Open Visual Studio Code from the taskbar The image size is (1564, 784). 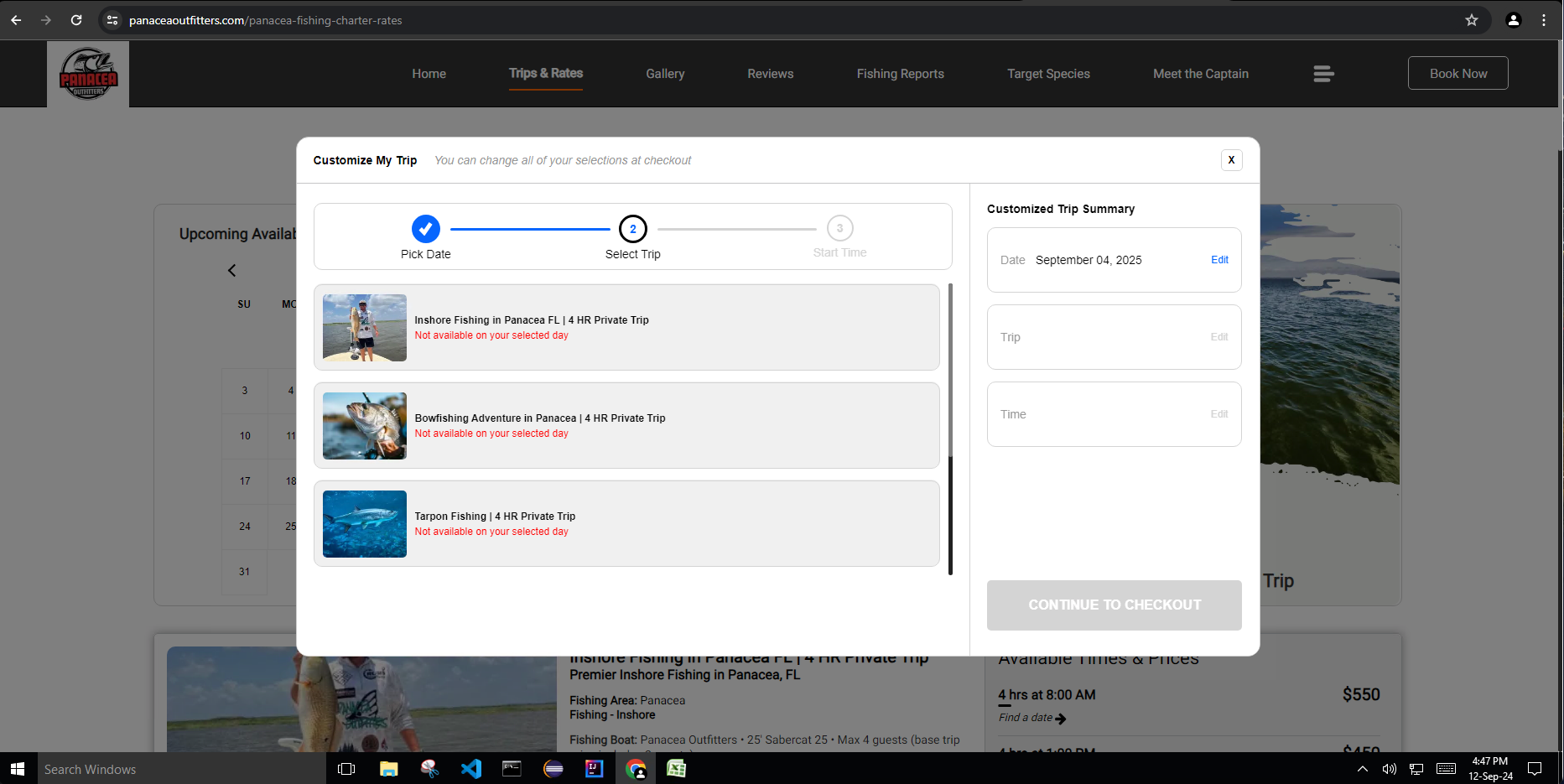[x=470, y=768]
